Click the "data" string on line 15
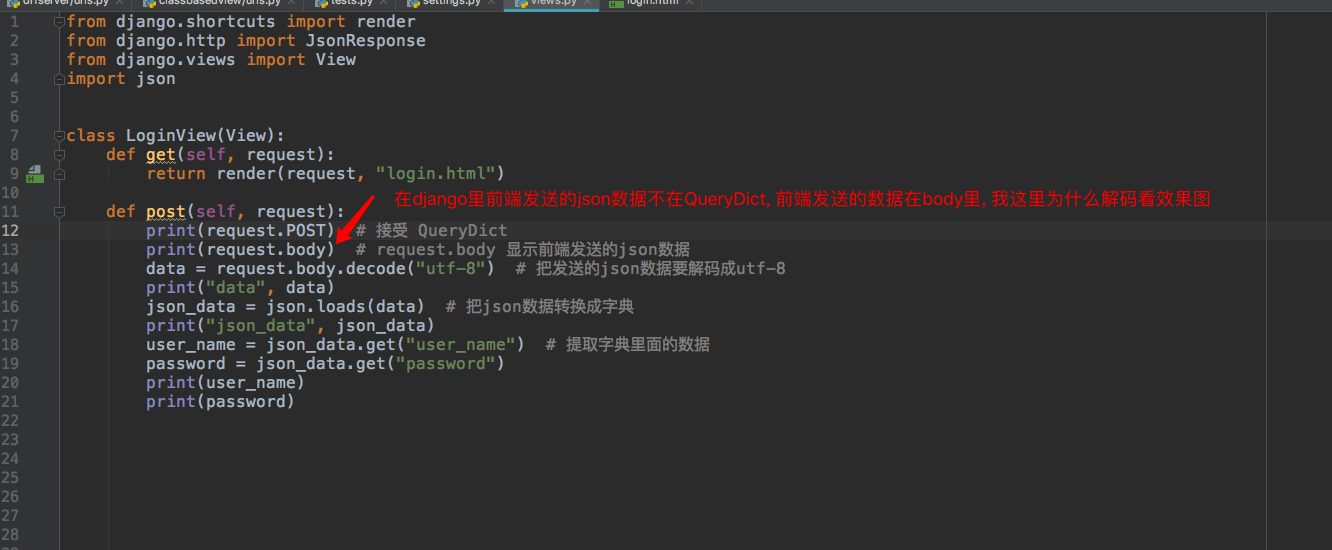This screenshot has height=550, width=1332. [x=235, y=287]
